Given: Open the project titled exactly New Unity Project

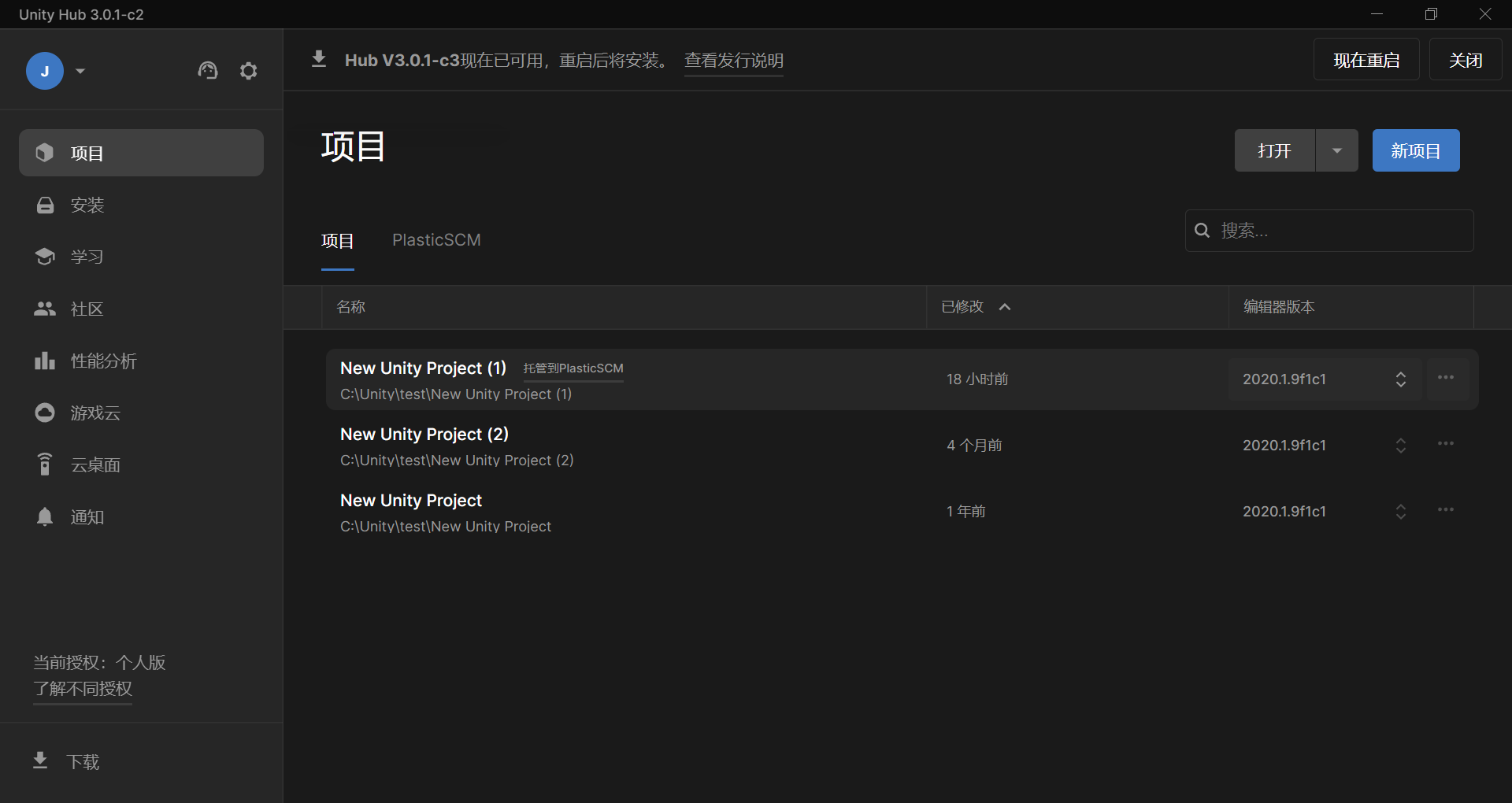Looking at the screenshot, I should coord(411,501).
